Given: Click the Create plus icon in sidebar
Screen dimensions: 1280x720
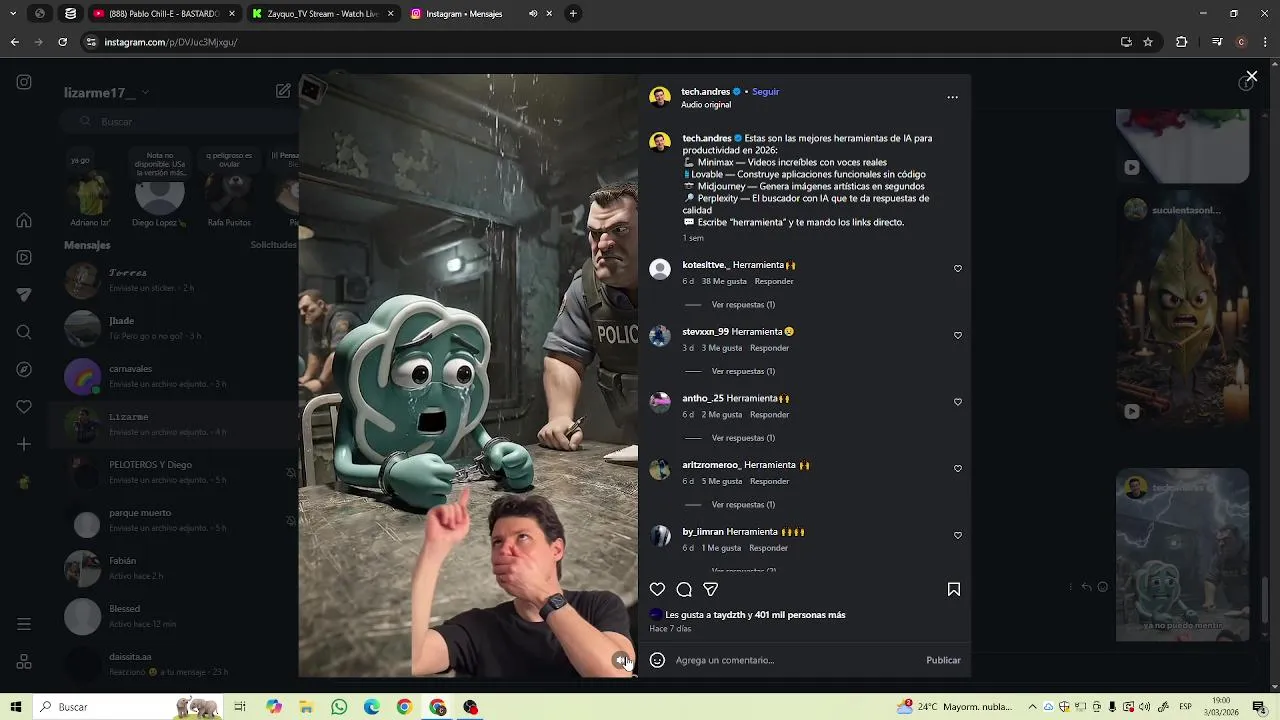Looking at the screenshot, I should tap(24, 444).
